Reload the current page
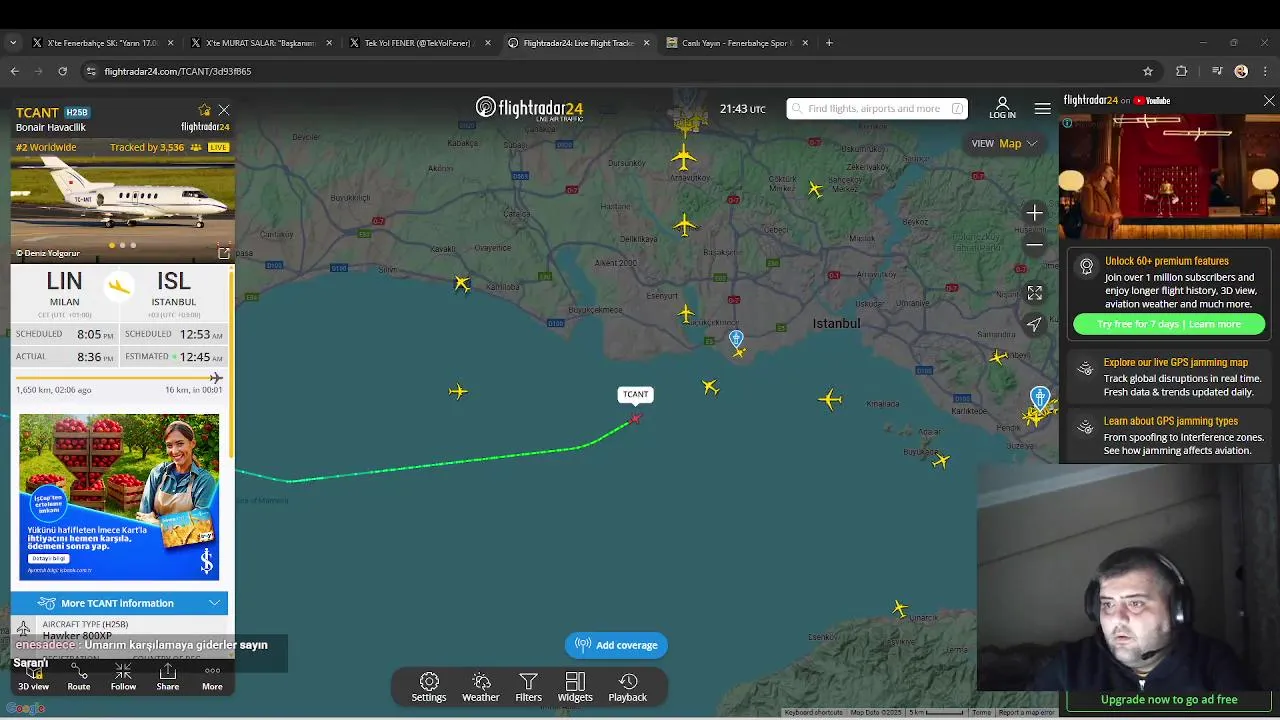1280x720 pixels. coord(62,71)
